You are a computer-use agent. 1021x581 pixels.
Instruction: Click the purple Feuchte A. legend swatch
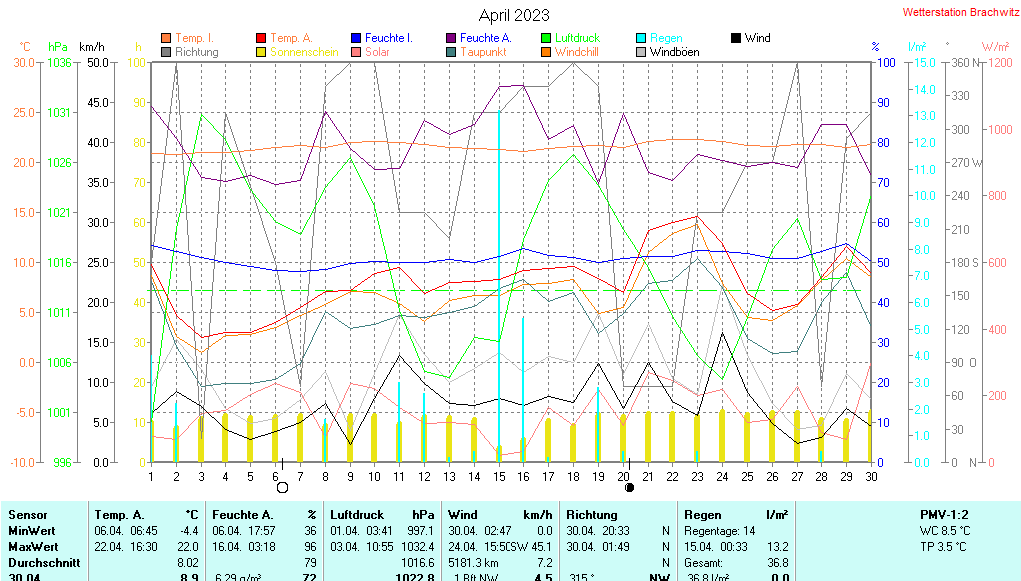coord(451,38)
